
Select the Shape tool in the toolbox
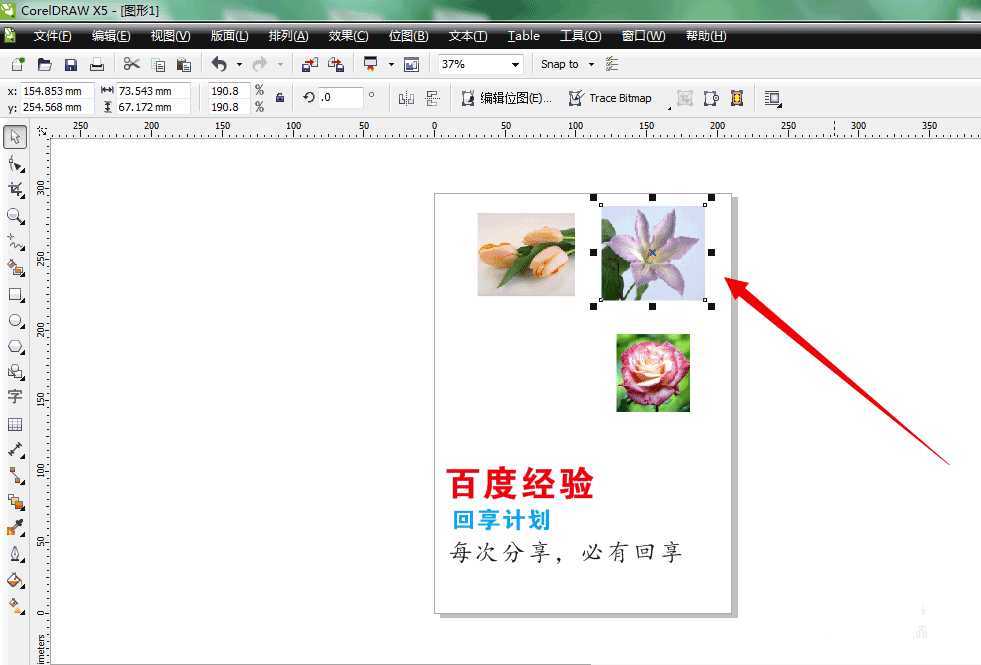[x=15, y=164]
